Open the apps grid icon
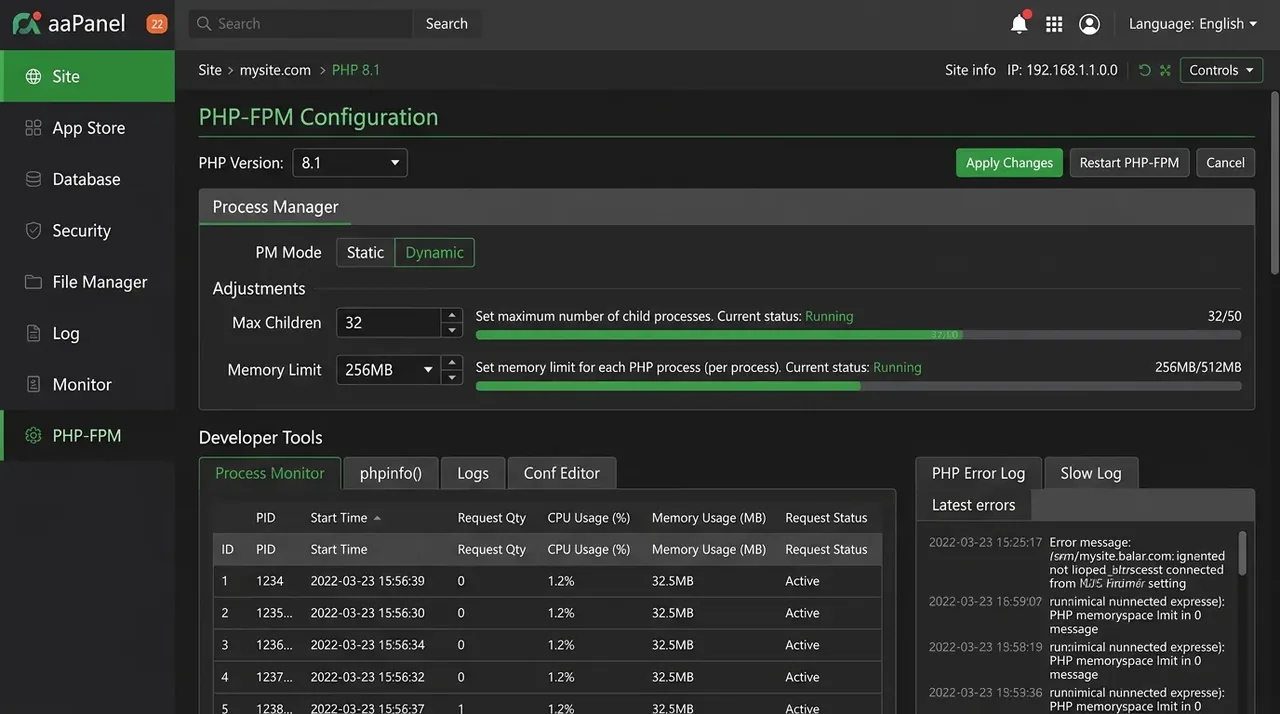This screenshot has width=1280, height=714. [1054, 24]
